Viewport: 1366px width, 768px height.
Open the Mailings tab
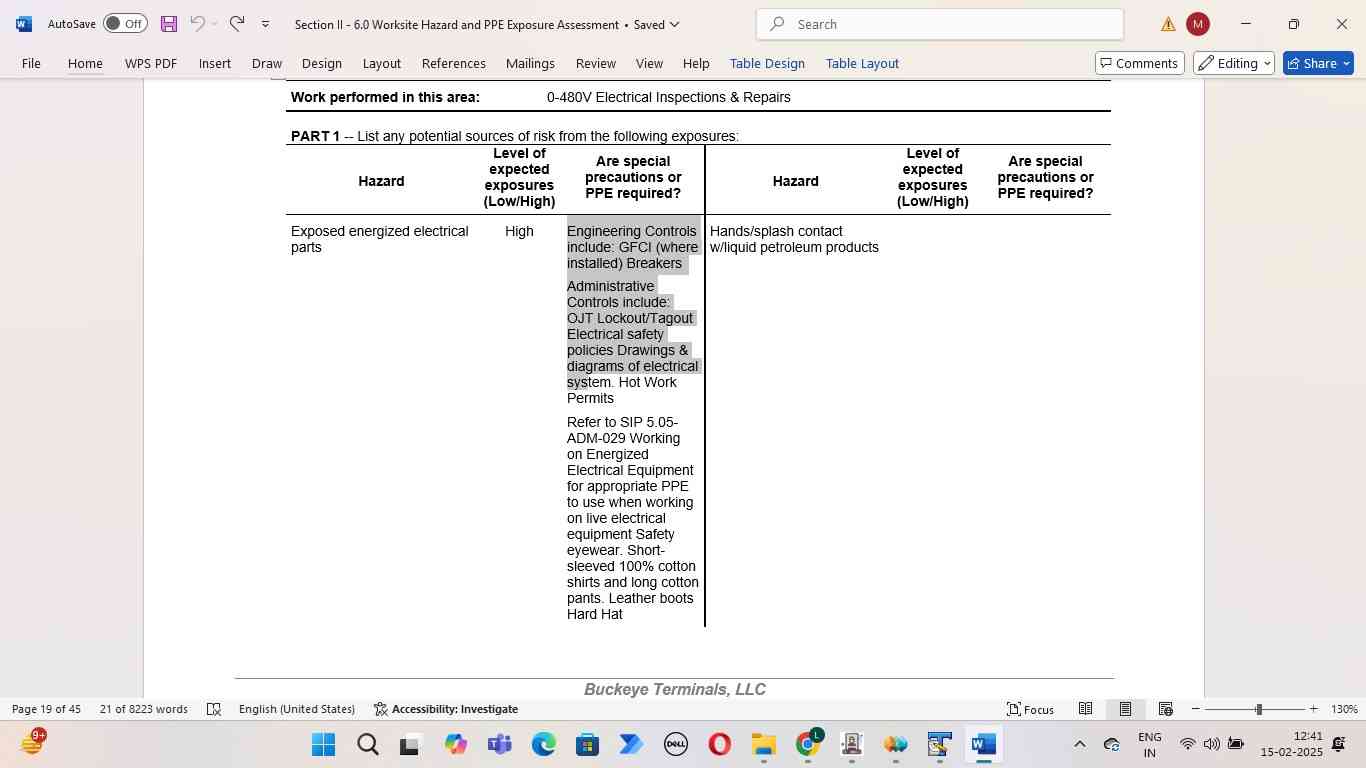coord(530,63)
